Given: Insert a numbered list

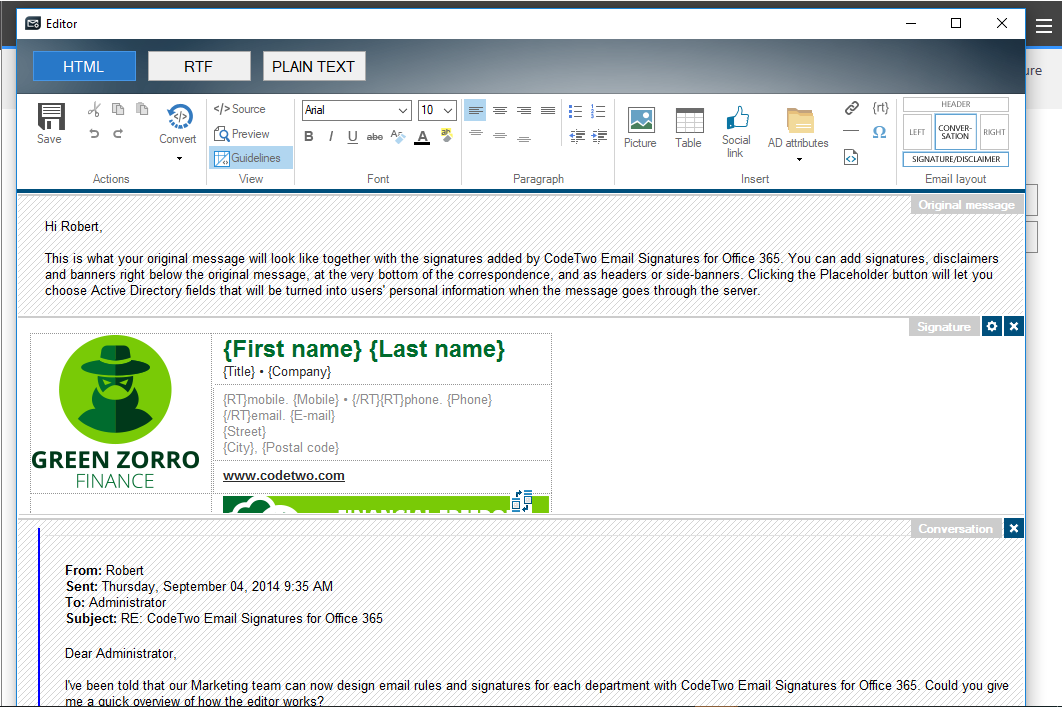Looking at the screenshot, I should pyautogui.click(x=598, y=111).
